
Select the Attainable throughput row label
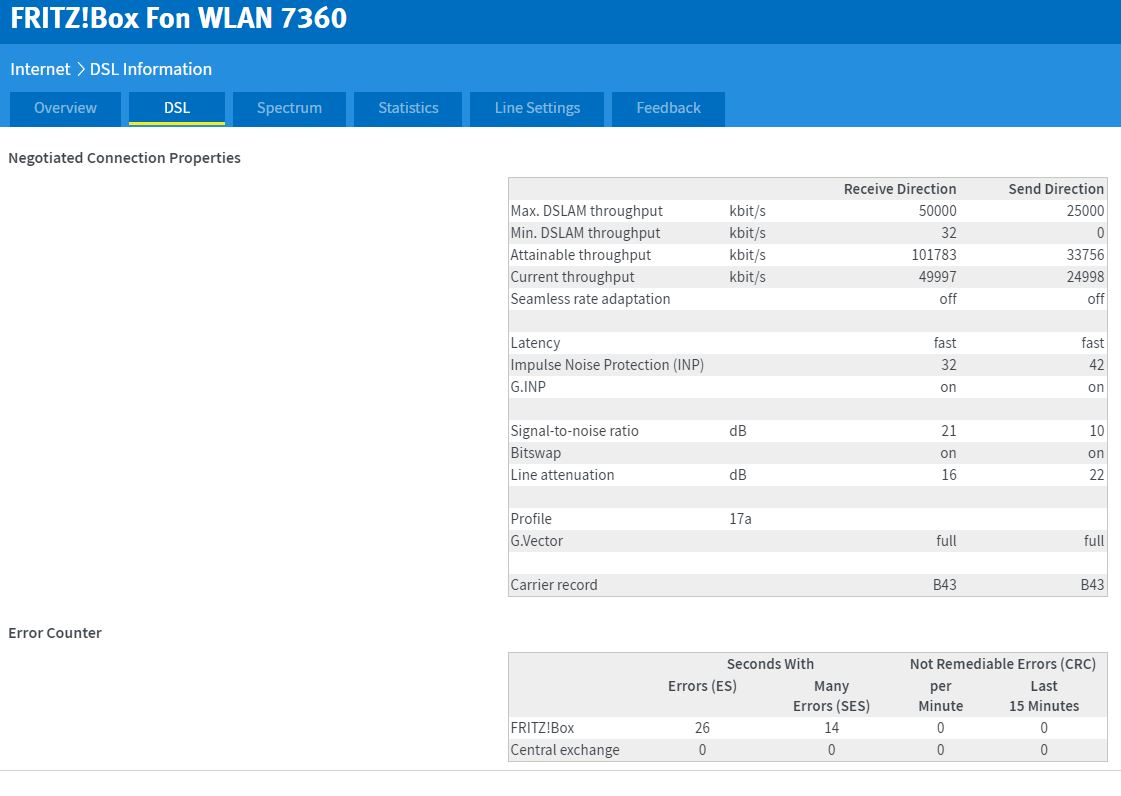580,255
